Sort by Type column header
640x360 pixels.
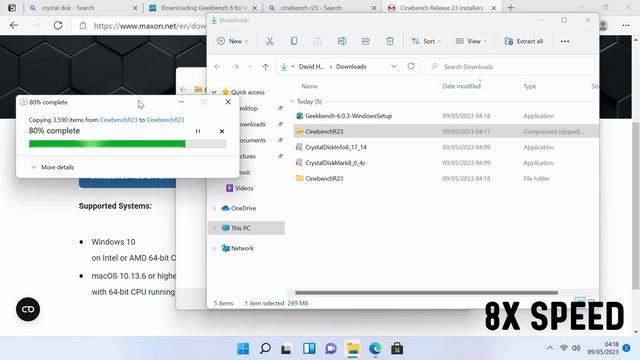click(x=530, y=86)
